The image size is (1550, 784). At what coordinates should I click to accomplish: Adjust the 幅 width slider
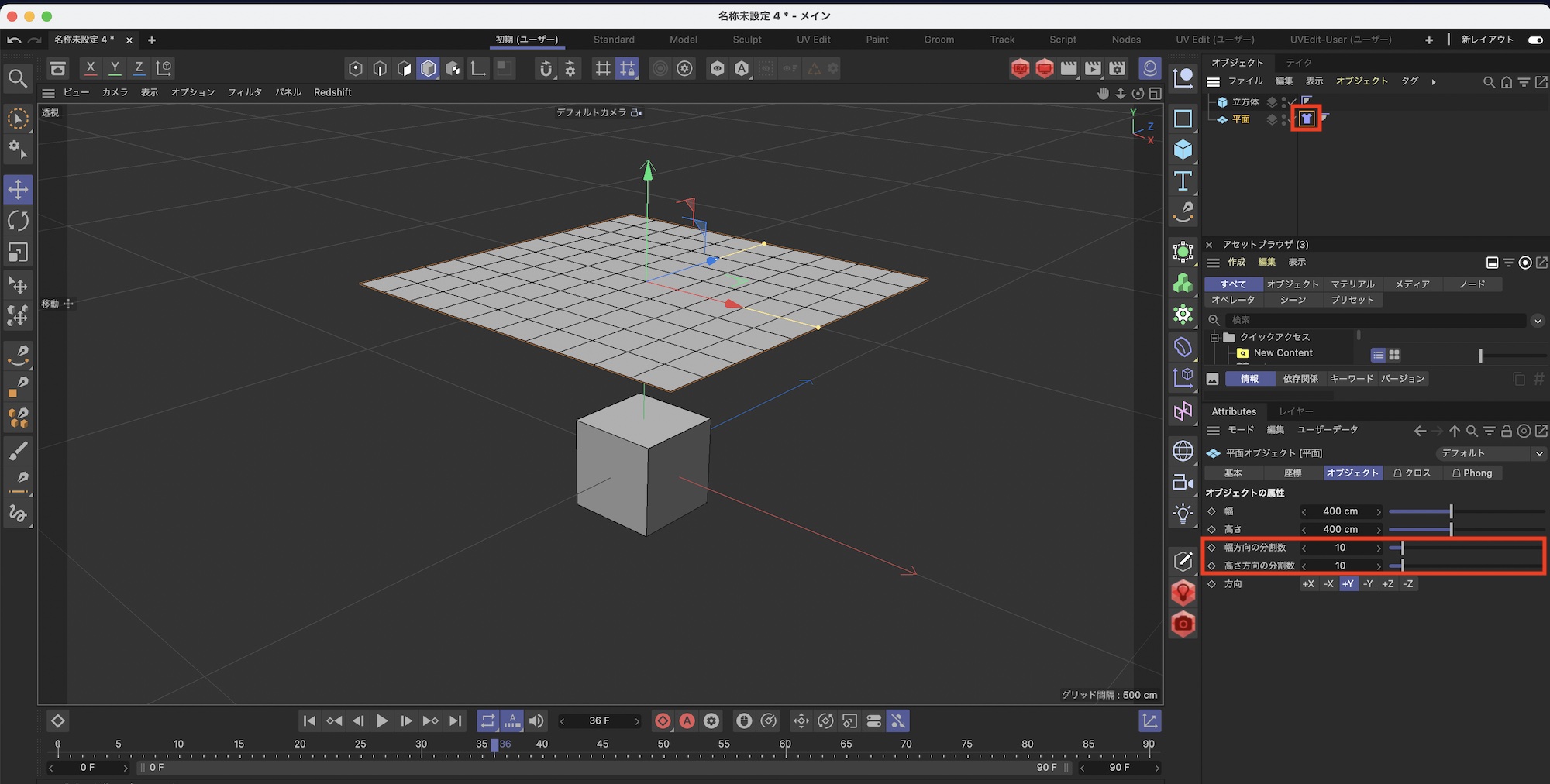pyautogui.click(x=1451, y=511)
